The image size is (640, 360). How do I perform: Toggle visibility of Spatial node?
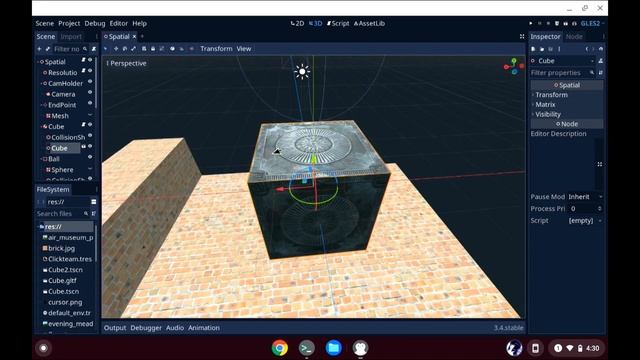tap(90, 60)
